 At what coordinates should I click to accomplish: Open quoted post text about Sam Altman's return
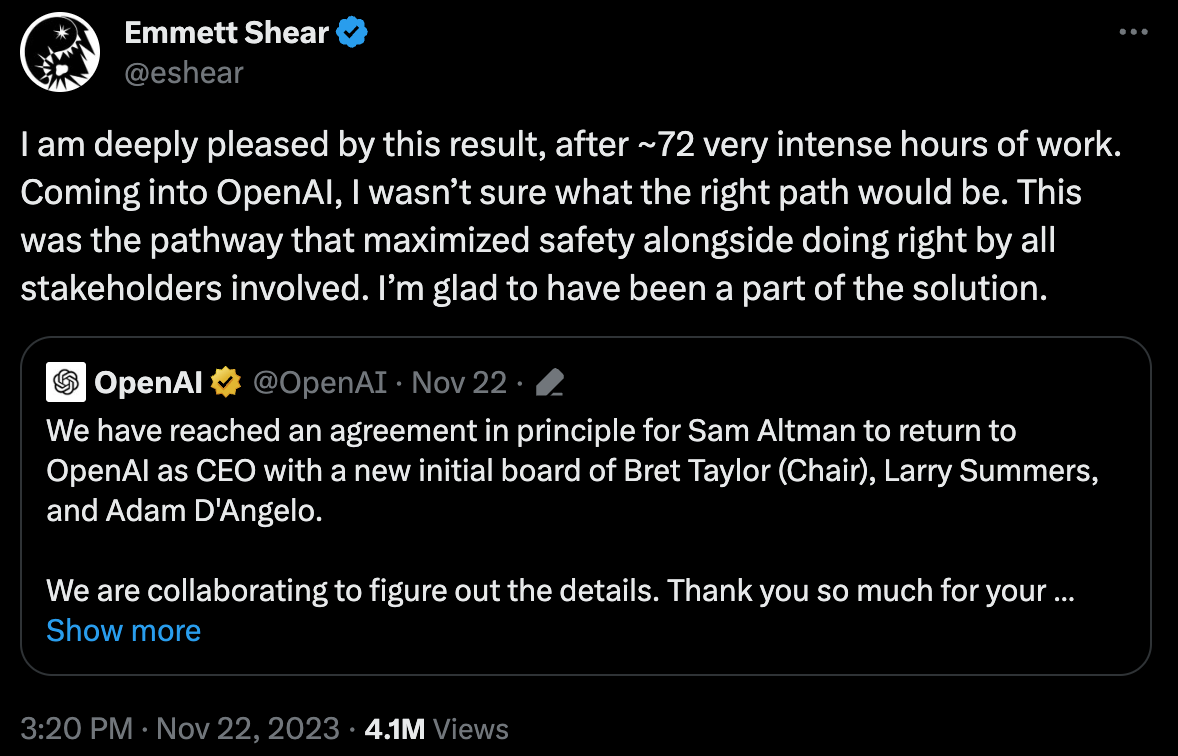(x=530, y=432)
